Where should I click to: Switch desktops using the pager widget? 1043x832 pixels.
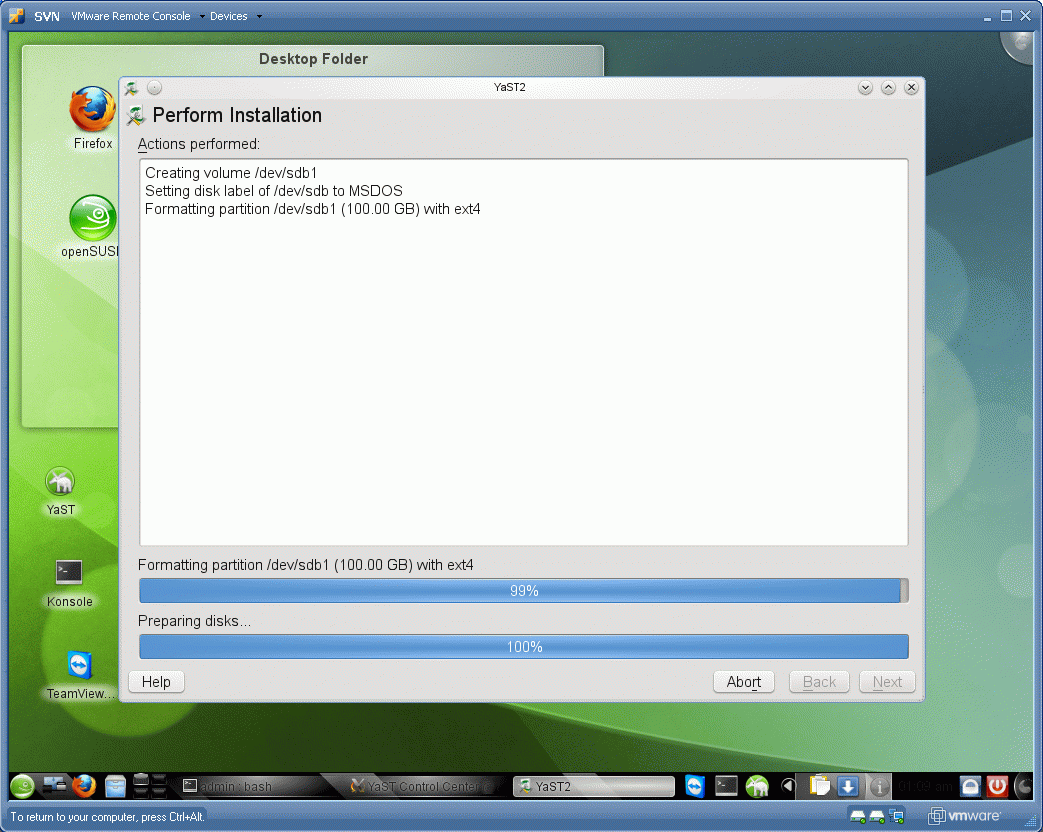pyautogui.click(x=149, y=786)
